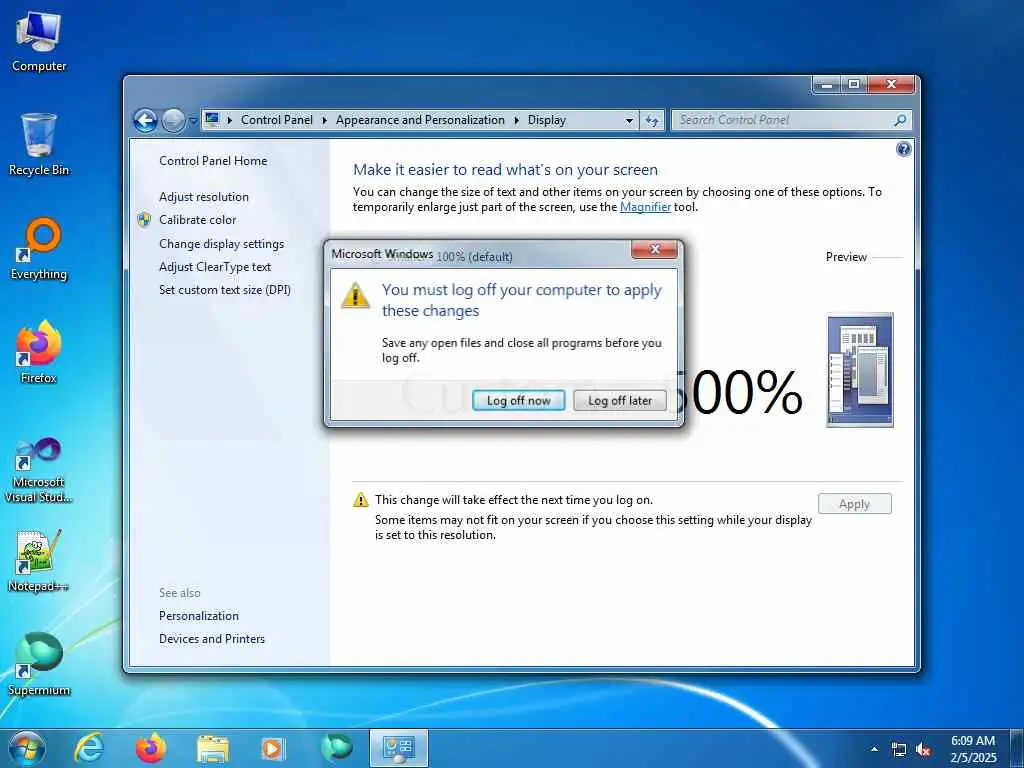
Task: Open Recycle Bin on desktop
Action: (39, 145)
